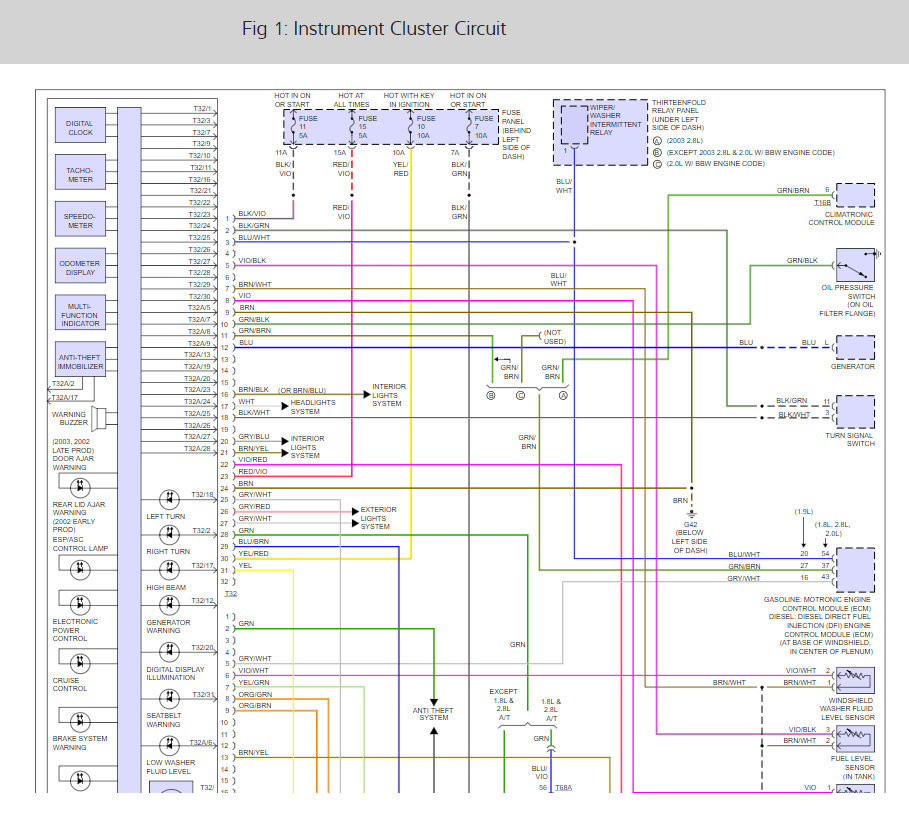Click 'BRAKE SYSTEM WARNING' label

click(80, 743)
